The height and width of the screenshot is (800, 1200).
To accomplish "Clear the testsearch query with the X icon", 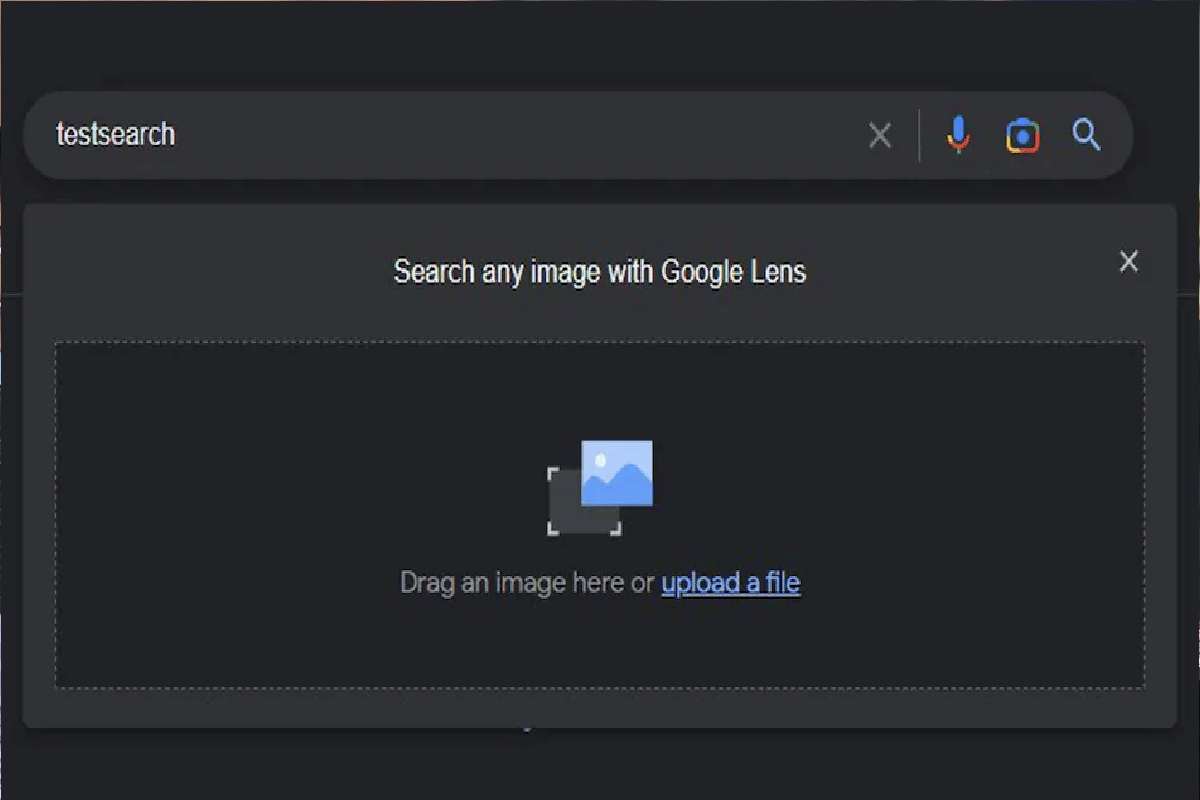I will pyautogui.click(x=880, y=135).
